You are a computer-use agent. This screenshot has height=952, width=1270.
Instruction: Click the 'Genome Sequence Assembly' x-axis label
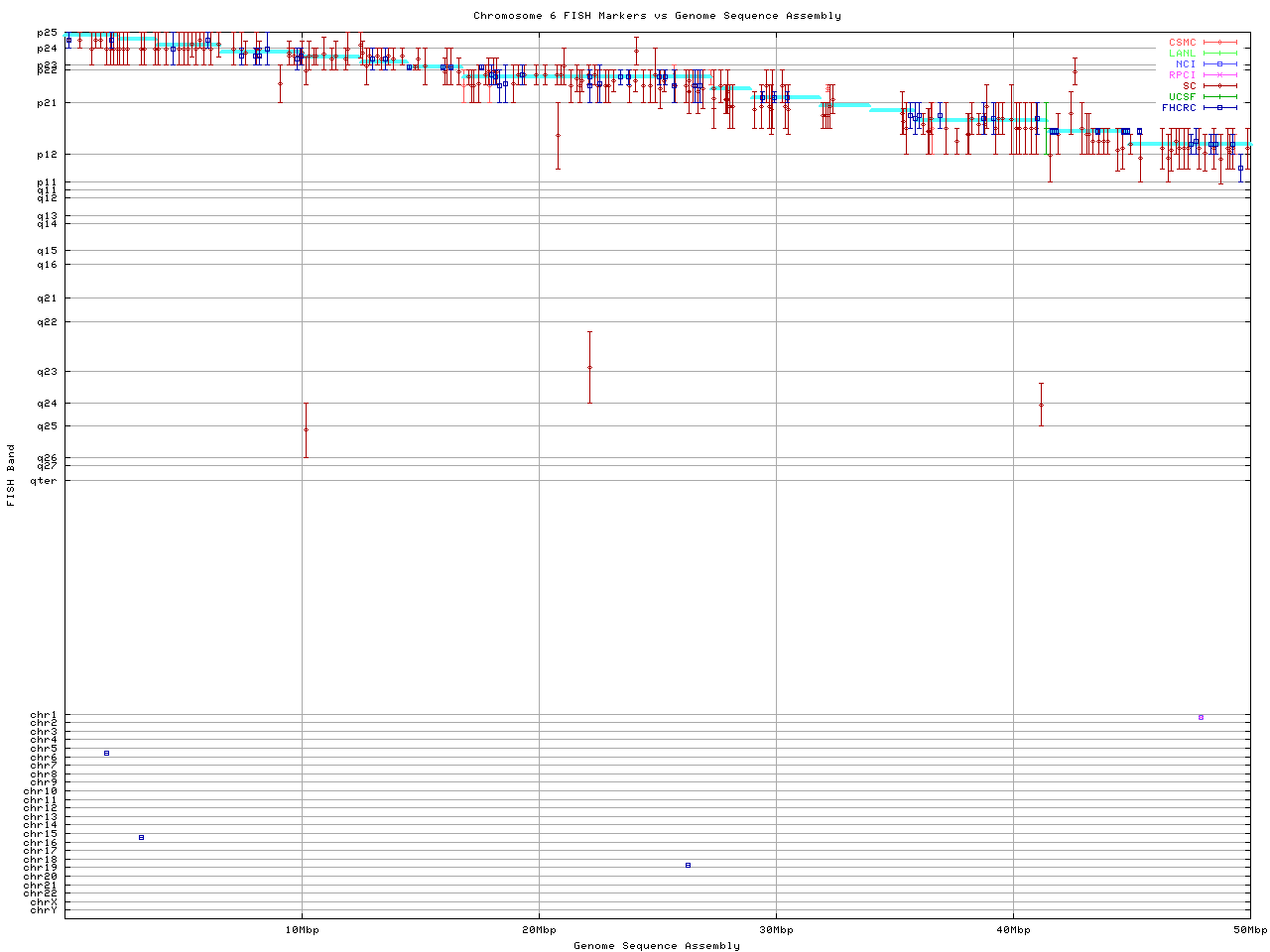[x=657, y=946]
